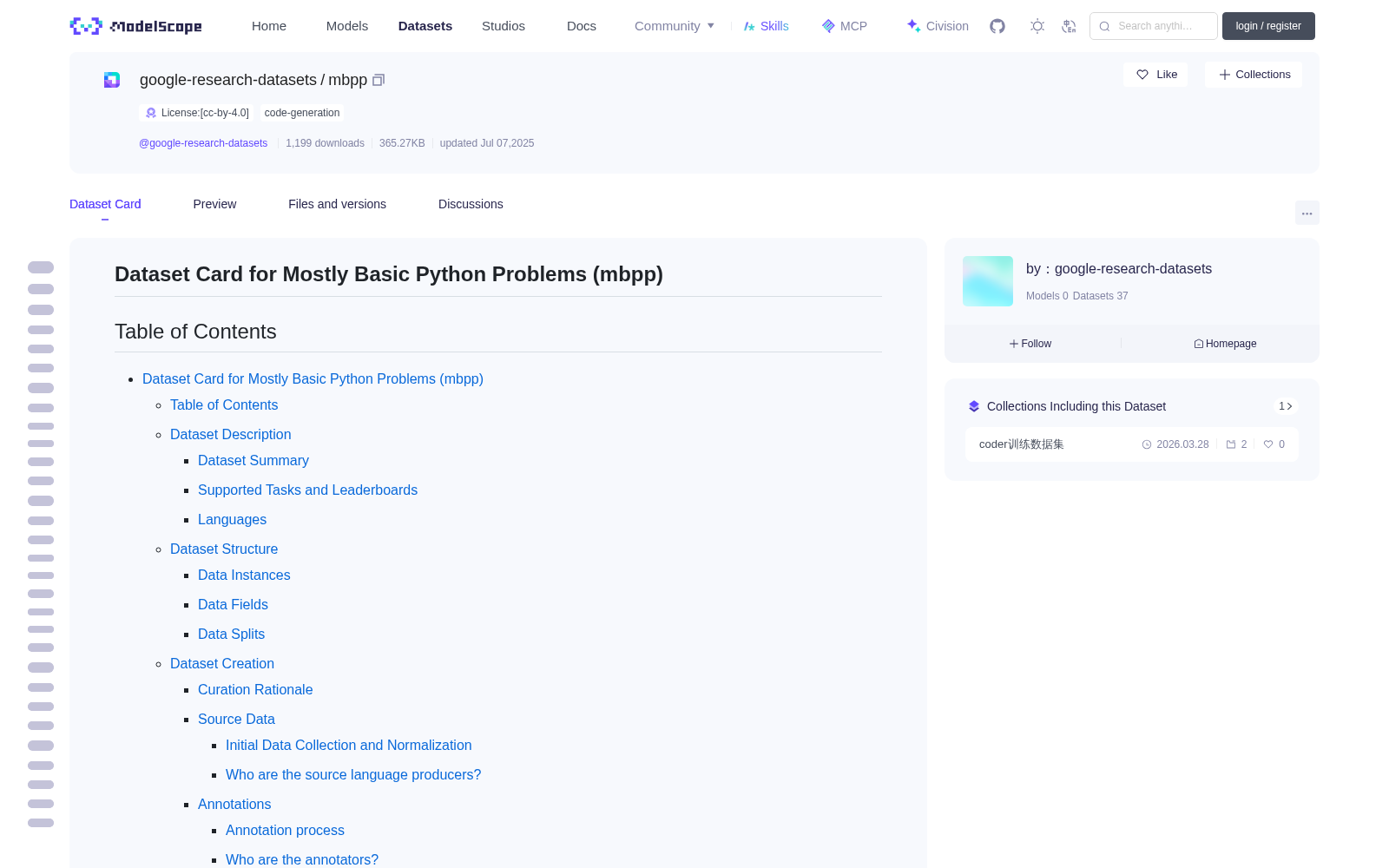The height and width of the screenshot is (868, 1389).
Task: Open the Civision nav item
Action: tap(938, 26)
